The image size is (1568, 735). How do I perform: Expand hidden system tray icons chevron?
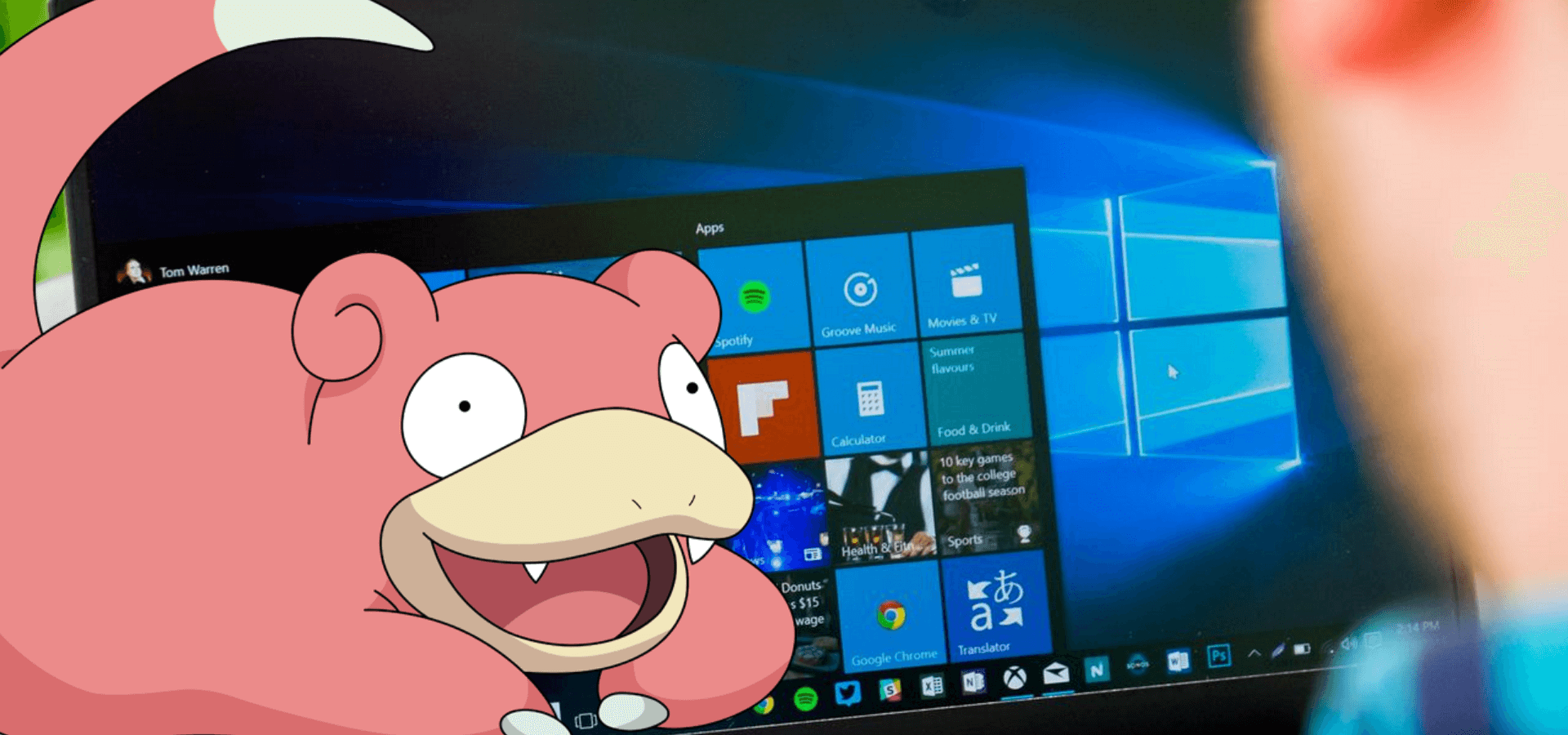click(1254, 653)
